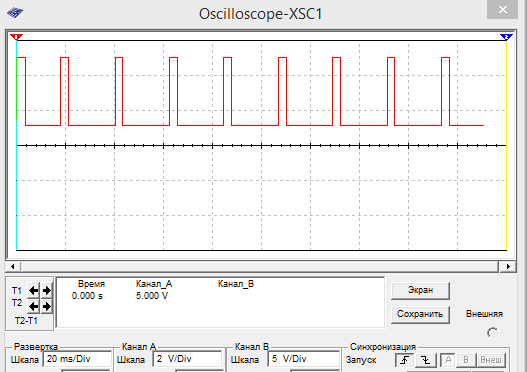Grab the red T1 cursor marker
Viewport: 527px width, 372px height.
[16, 37]
